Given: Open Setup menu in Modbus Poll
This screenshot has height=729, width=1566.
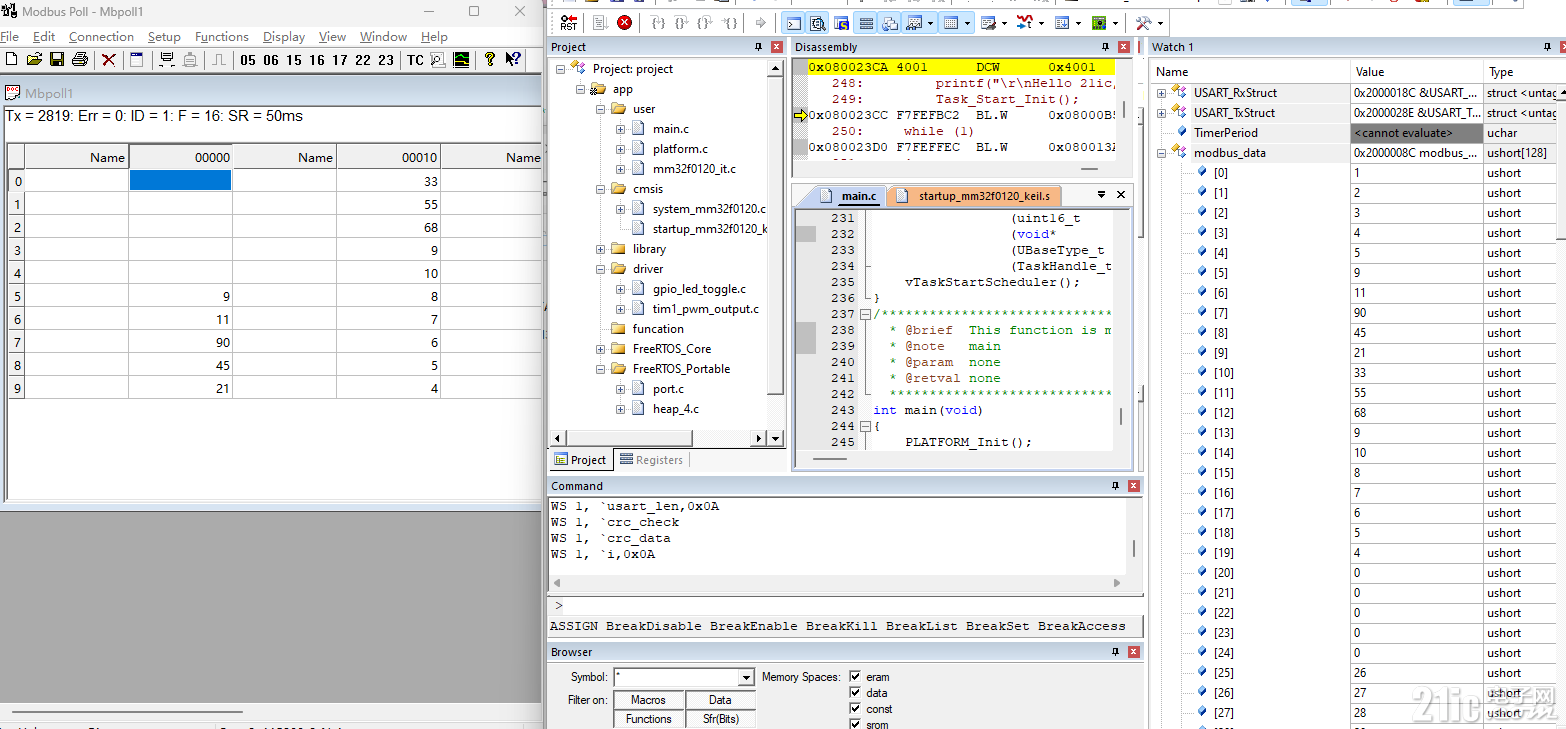Looking at the screenshot, I should pos(164,36).
